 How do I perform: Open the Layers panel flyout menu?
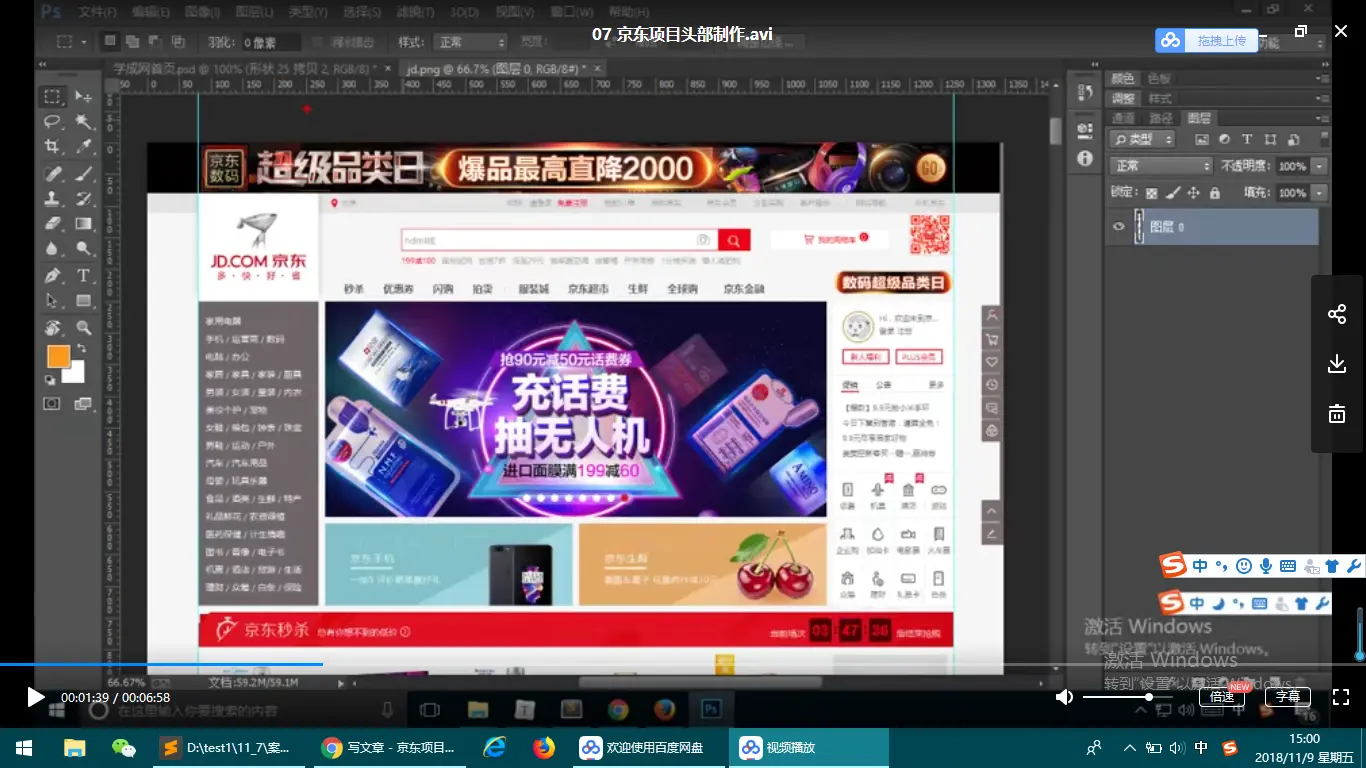point(1324,118)
